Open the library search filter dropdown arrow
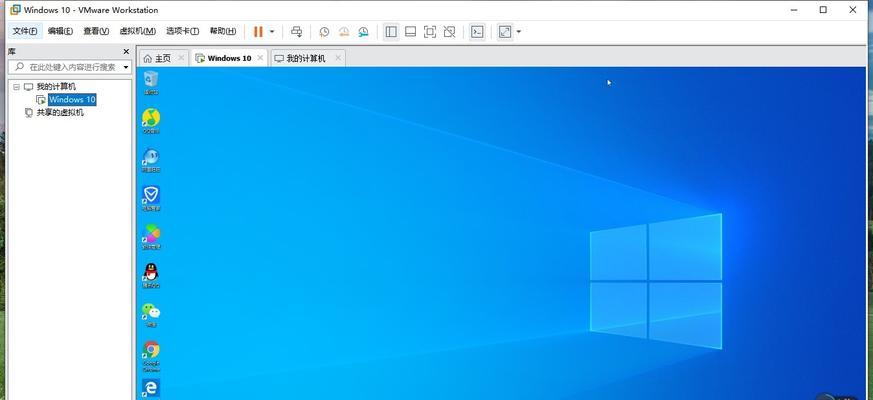 pyautogui.click(x=126, y=67)
